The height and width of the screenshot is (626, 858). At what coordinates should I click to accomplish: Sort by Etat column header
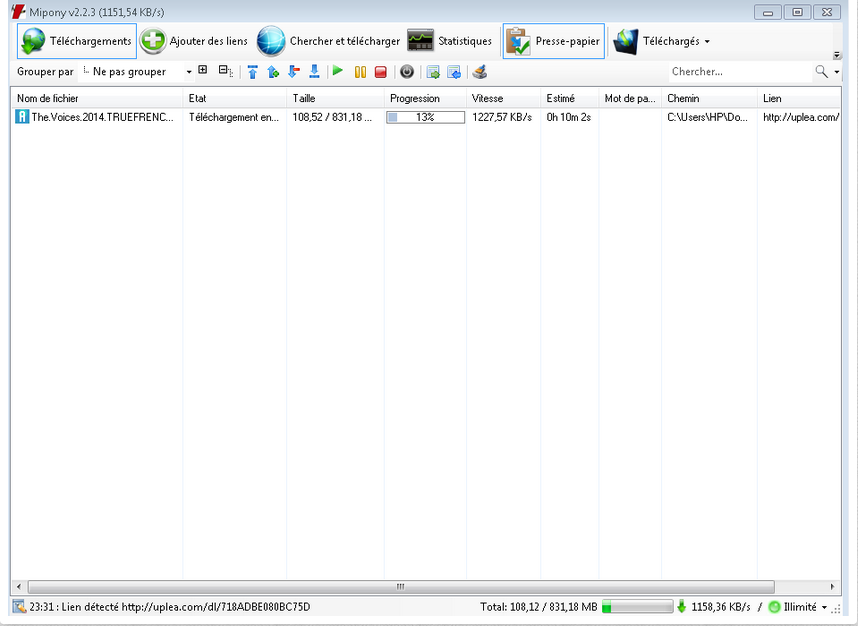coord(234,98)
